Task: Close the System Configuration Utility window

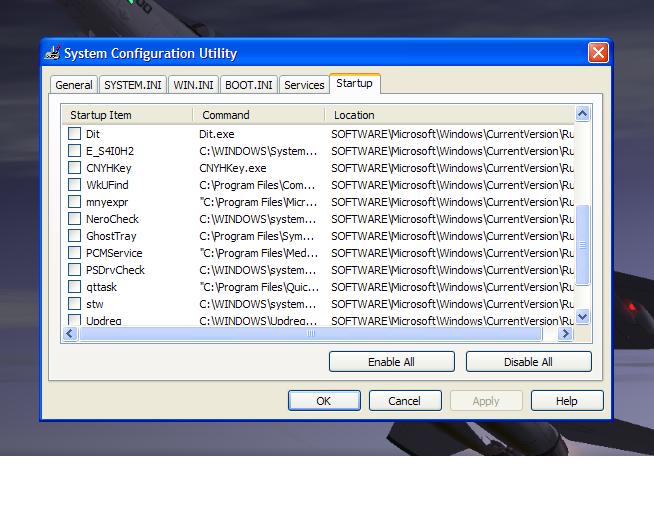Action: tap(598, 52)
